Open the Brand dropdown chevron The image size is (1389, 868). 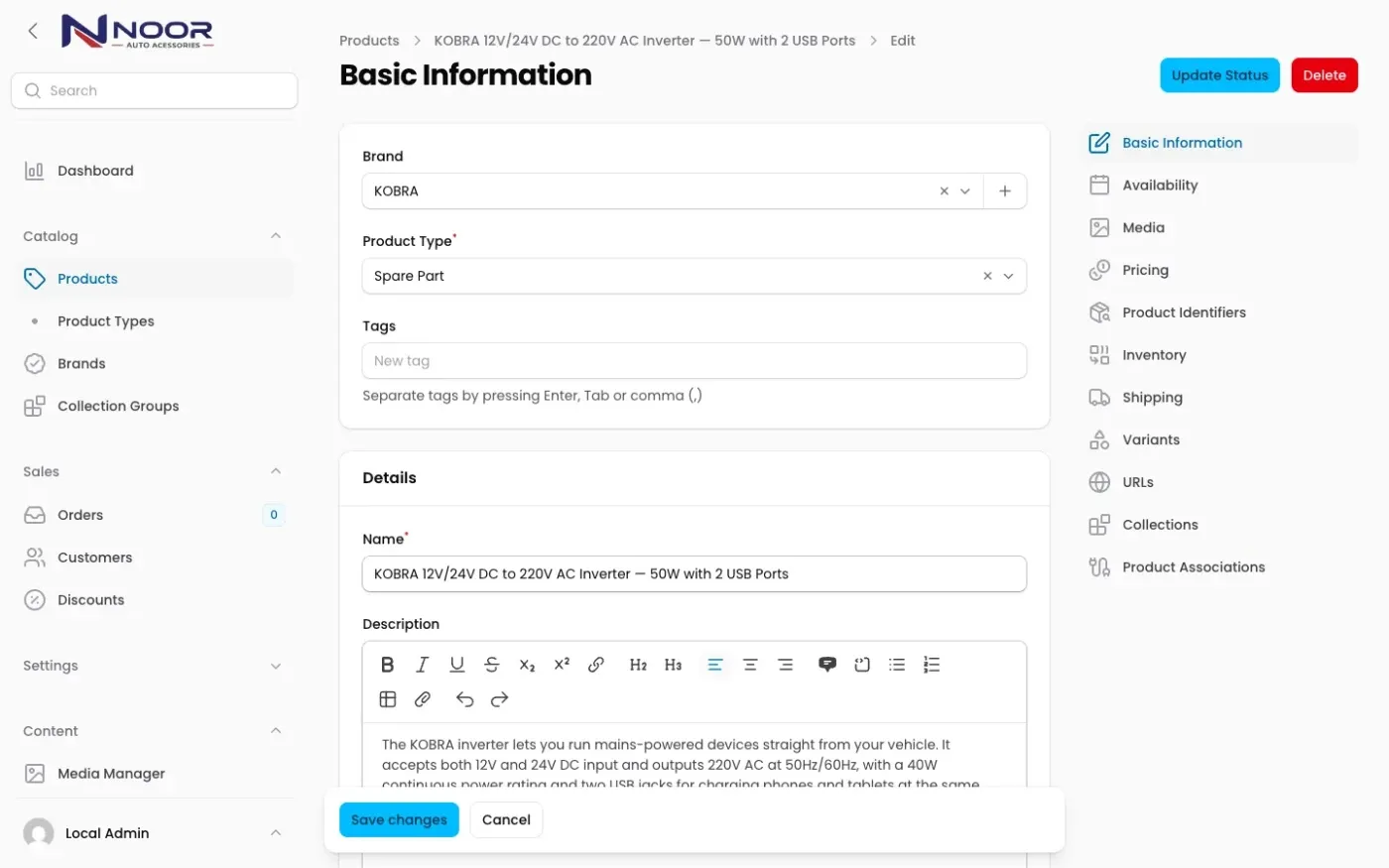pos(964,191)
